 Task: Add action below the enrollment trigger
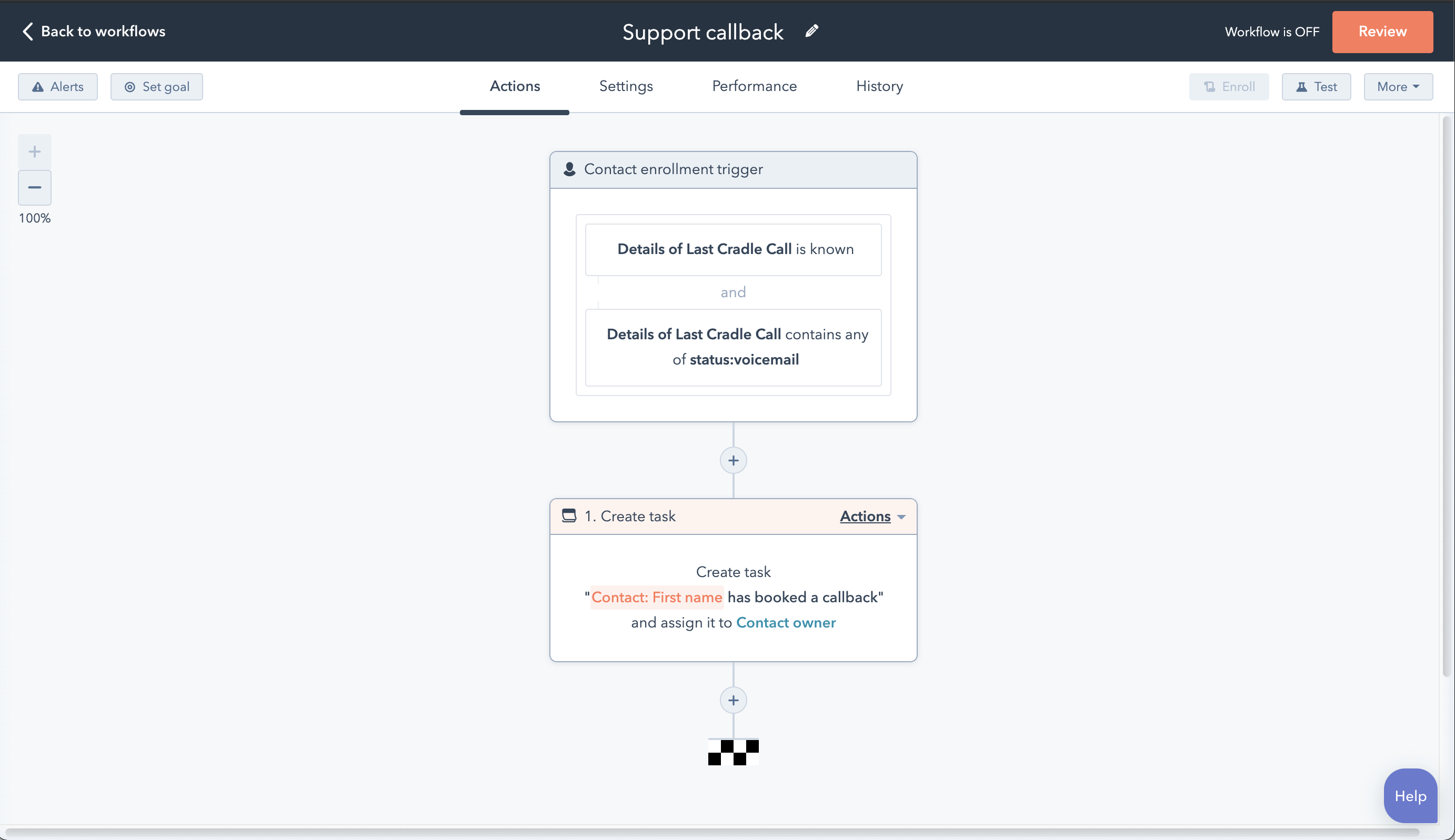tap(733, 460)
